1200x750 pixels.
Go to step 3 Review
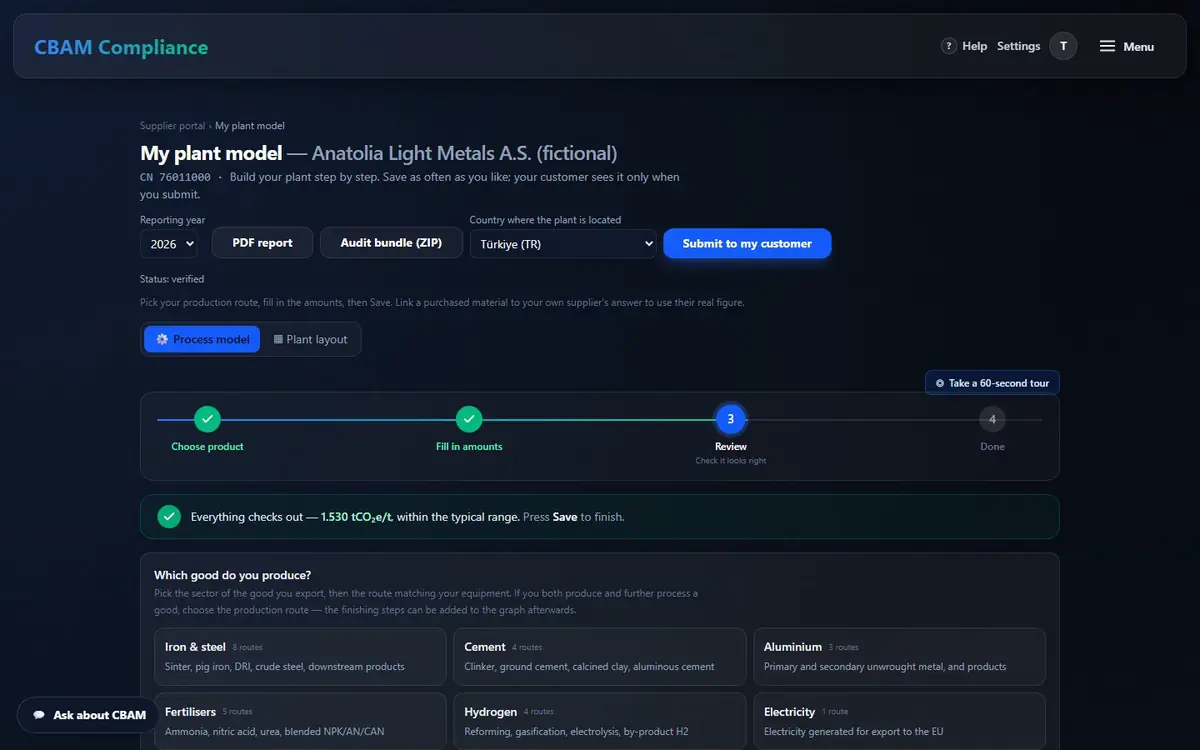[731, 419]
